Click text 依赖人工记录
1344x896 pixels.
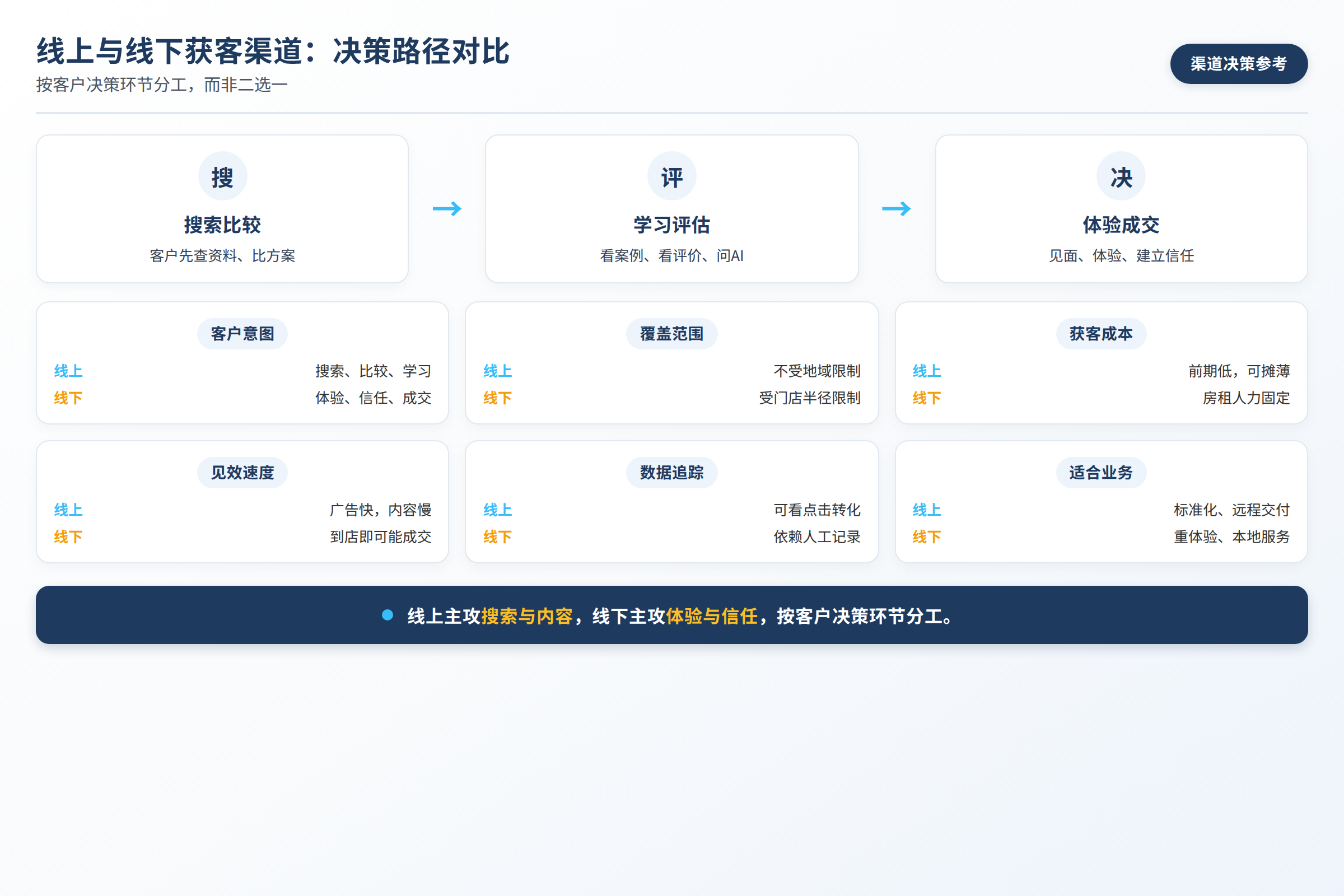(817, 536)
